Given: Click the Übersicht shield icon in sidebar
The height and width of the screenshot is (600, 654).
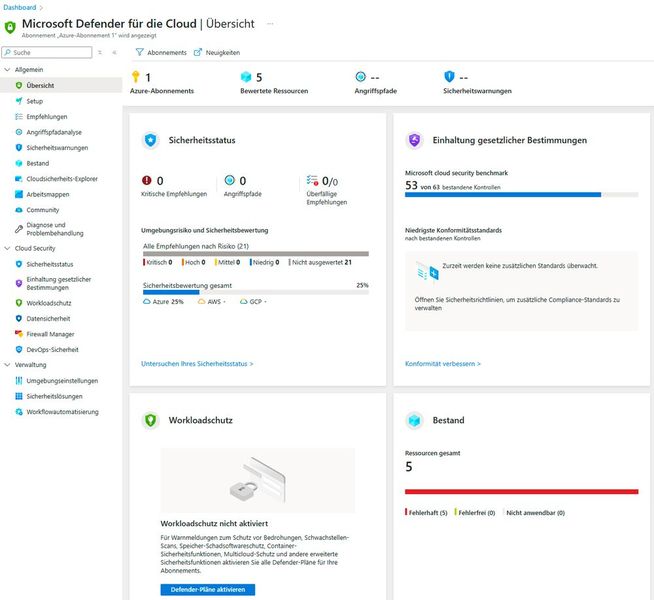Looking at the screenshot, I should (19, 85).
